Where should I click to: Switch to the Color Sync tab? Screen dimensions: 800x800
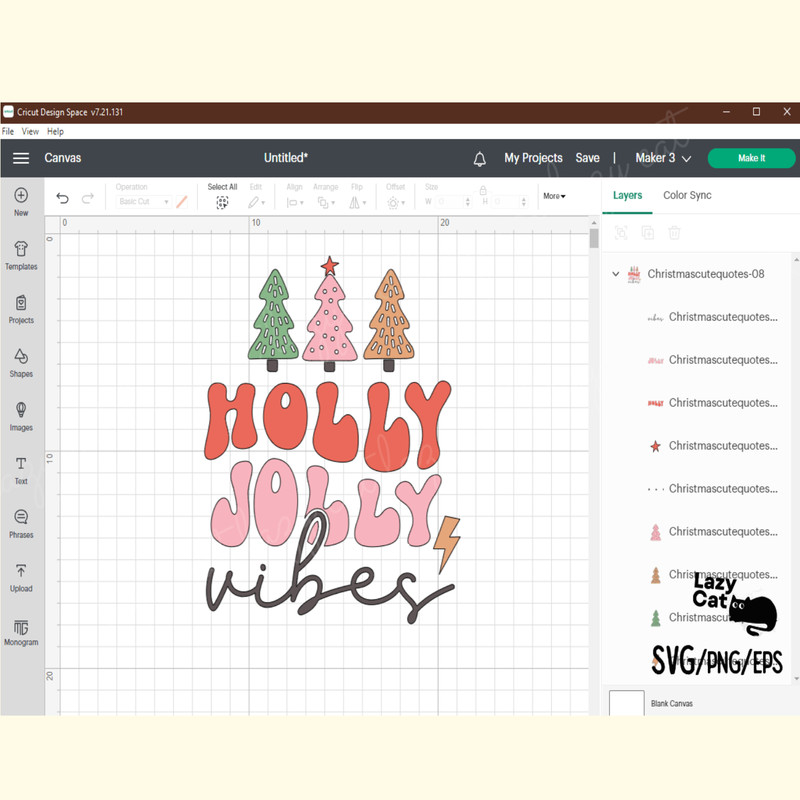pyautogui.click(x=687, y=195)
